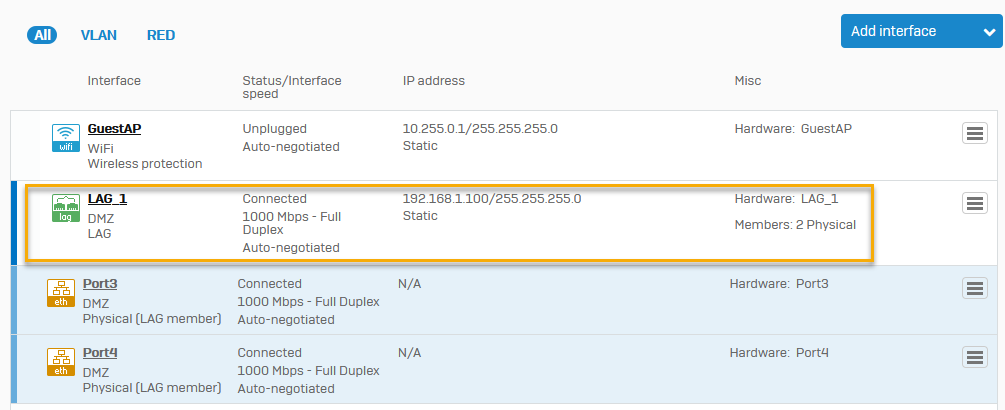
Task: Open the hamburger menu for GuestAP
Action: tap(974, 134)
